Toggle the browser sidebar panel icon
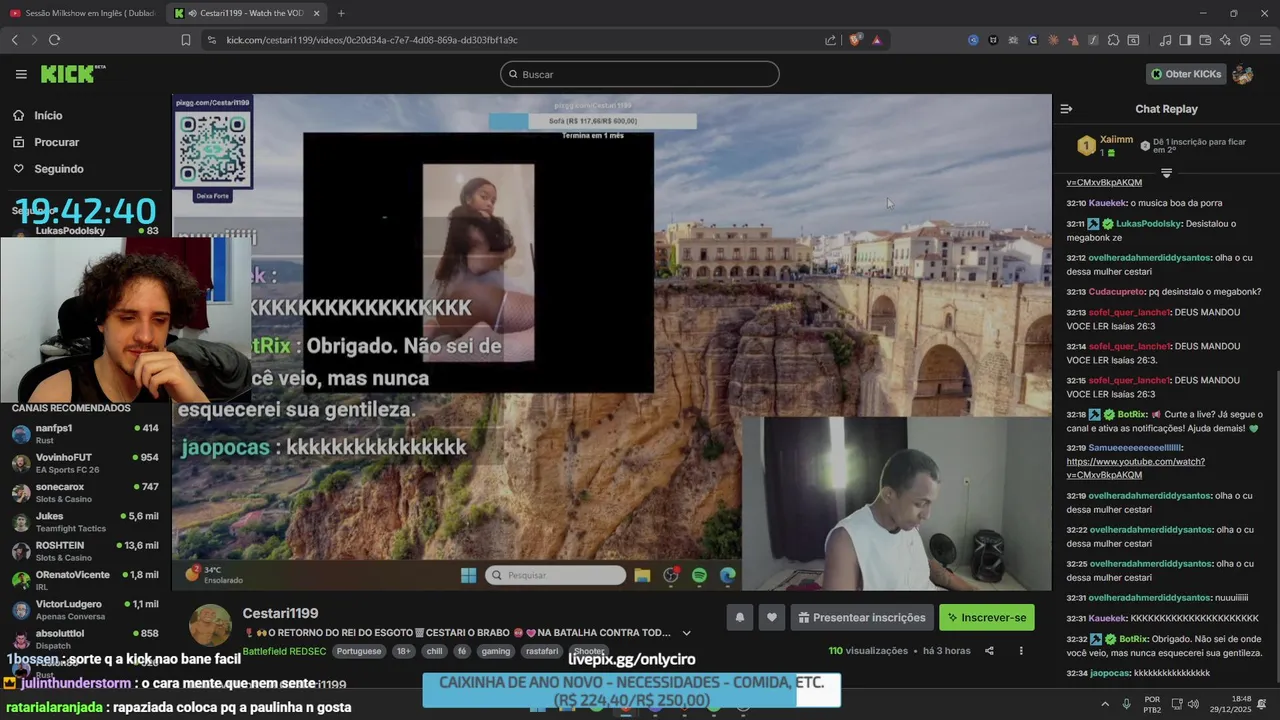 (x=1185, y=40)
